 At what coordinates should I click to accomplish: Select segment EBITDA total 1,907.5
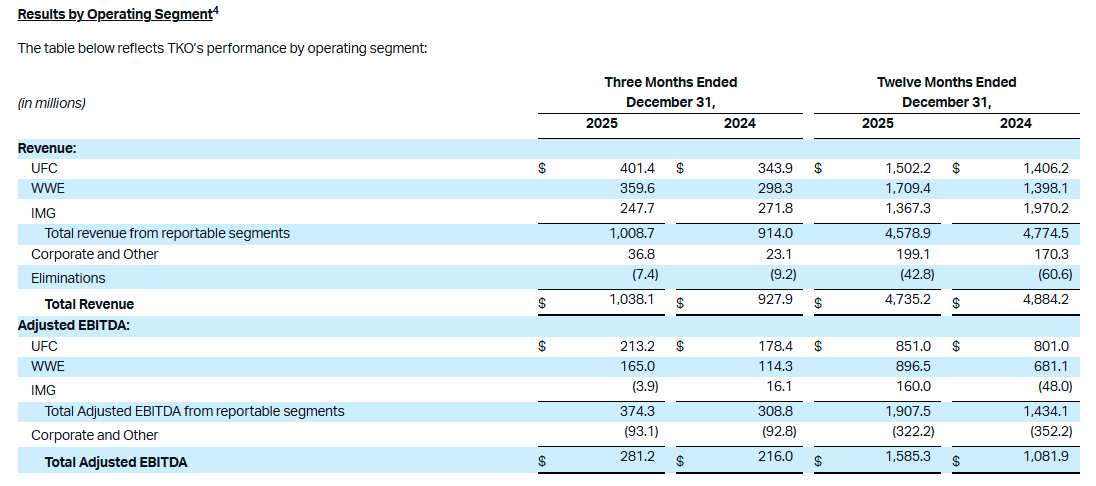coord(909,410)
